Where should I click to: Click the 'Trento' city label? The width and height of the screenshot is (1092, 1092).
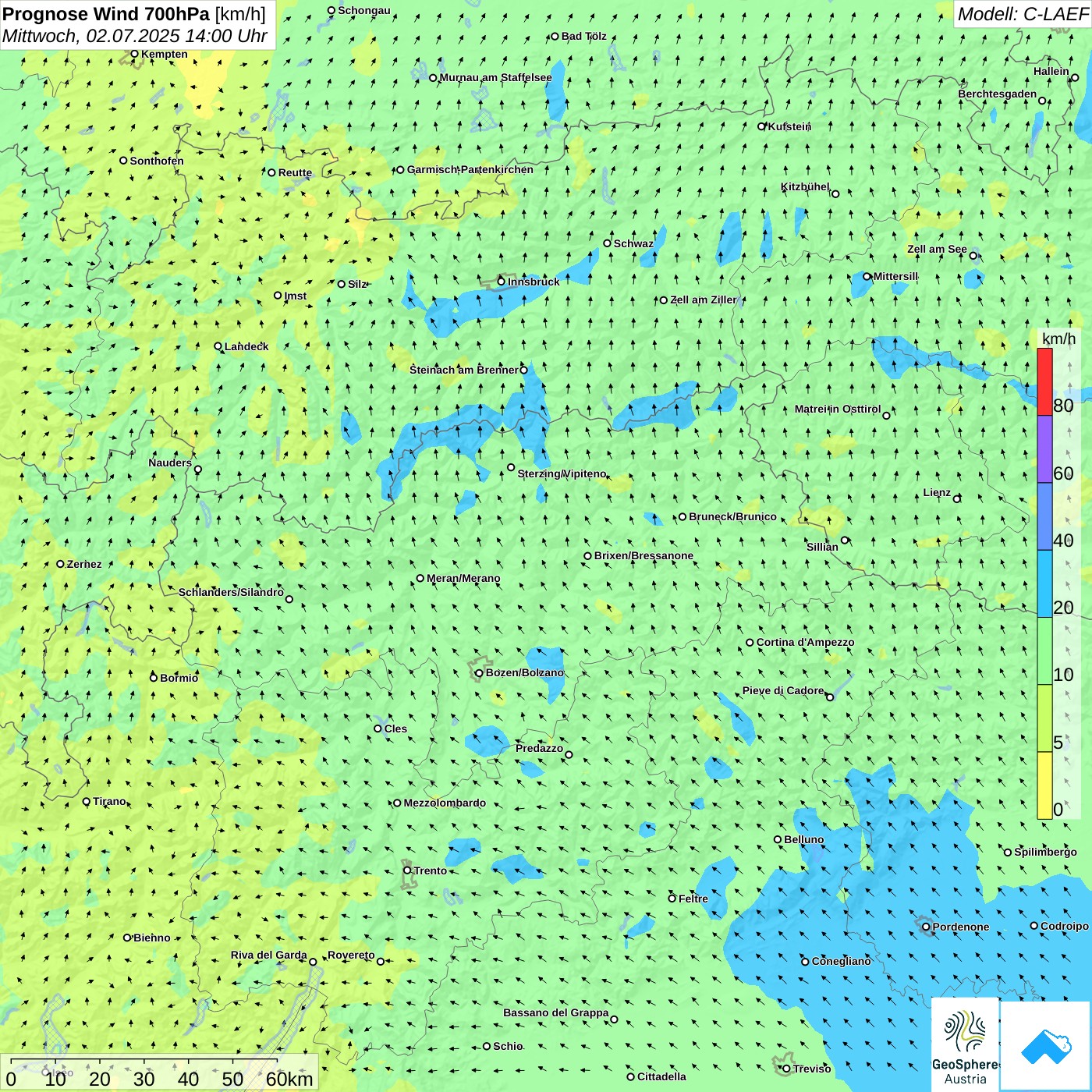[431, 870]
